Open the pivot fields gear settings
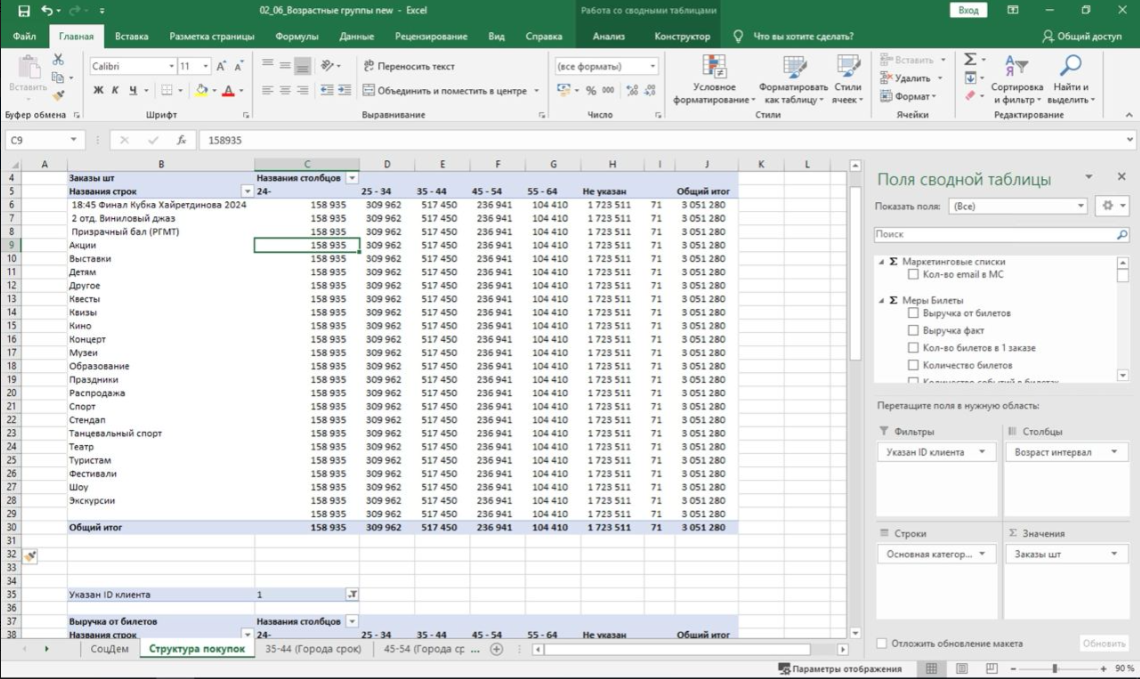The image size is (1140, 679). pos(1106,206)
